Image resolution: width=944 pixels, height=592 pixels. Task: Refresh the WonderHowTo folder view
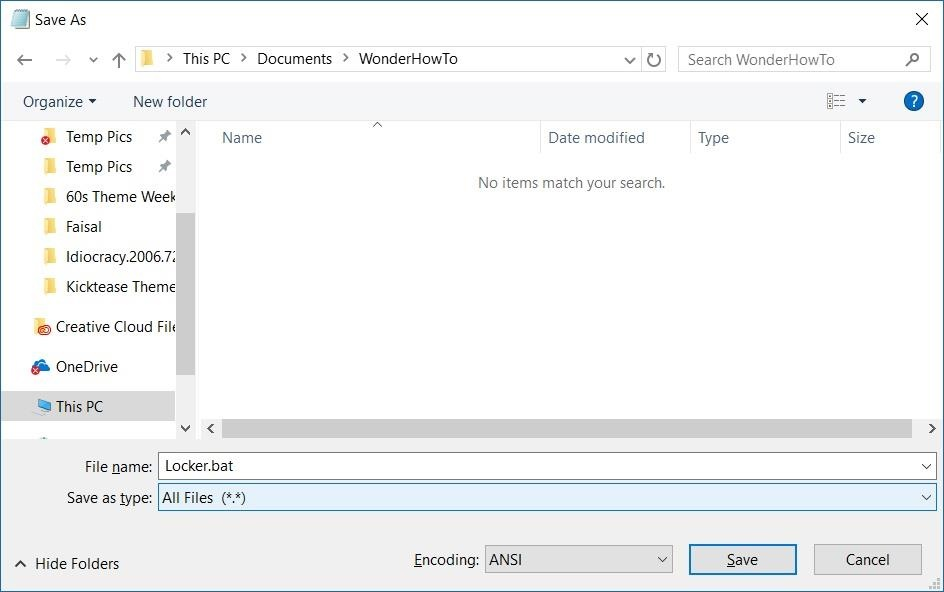654,60
